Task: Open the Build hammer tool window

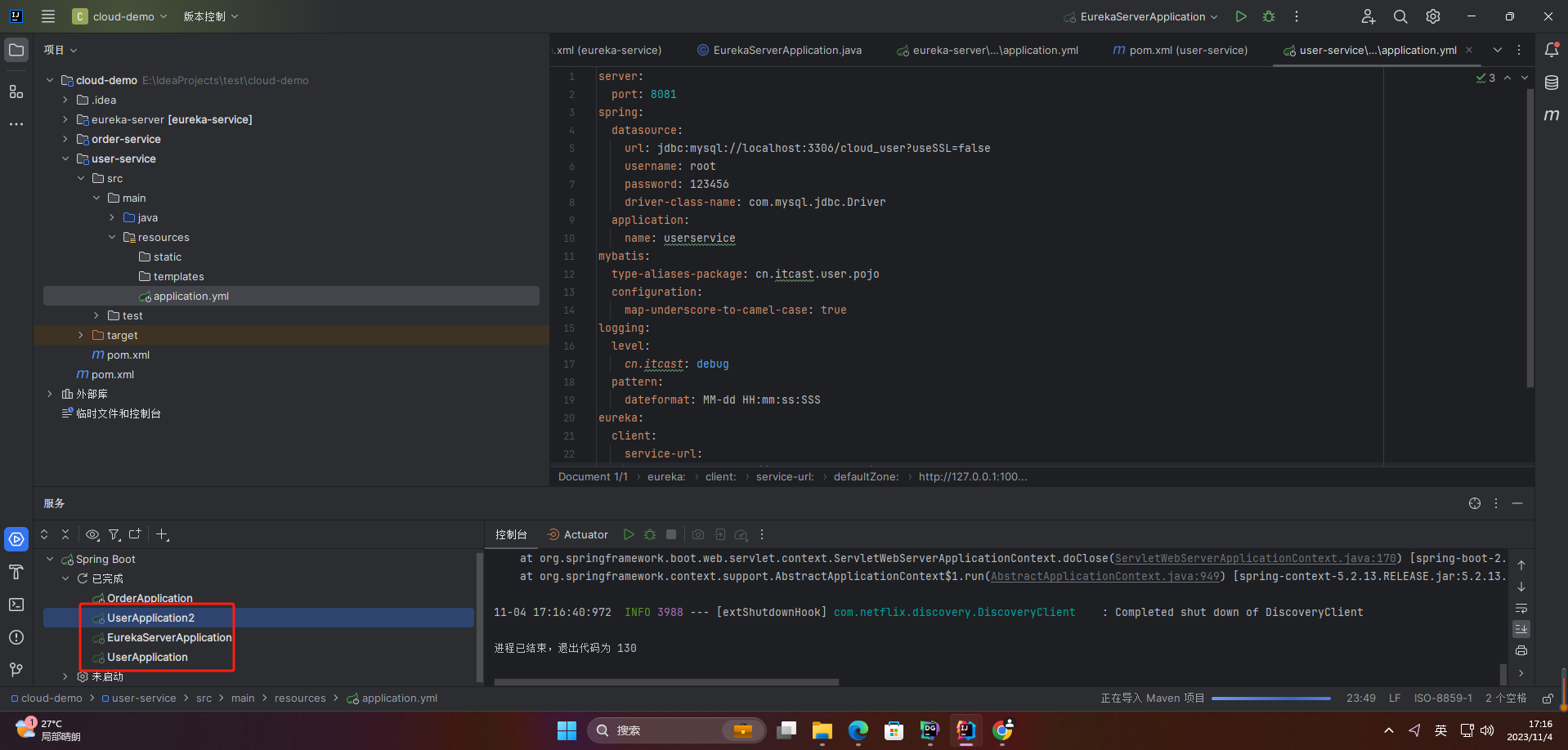Action: click(x=16, y=572)
